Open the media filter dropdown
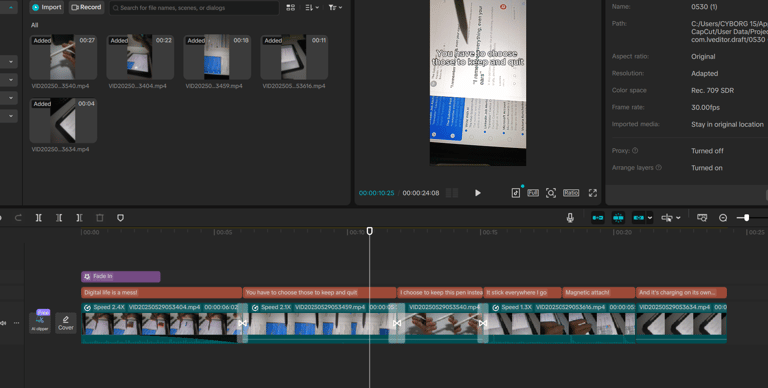The width and height of the screenshot is (768, 388). [x=336, y=7]
